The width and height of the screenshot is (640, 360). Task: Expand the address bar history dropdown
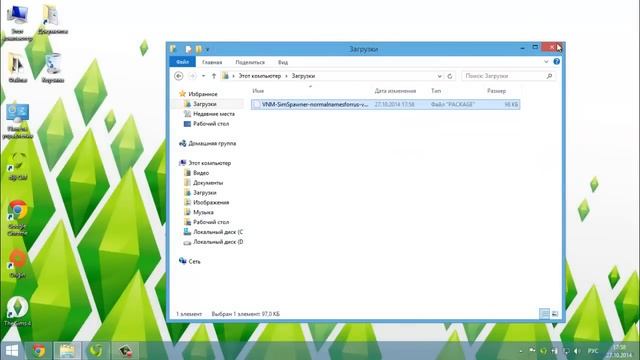[x=439, y=76]
